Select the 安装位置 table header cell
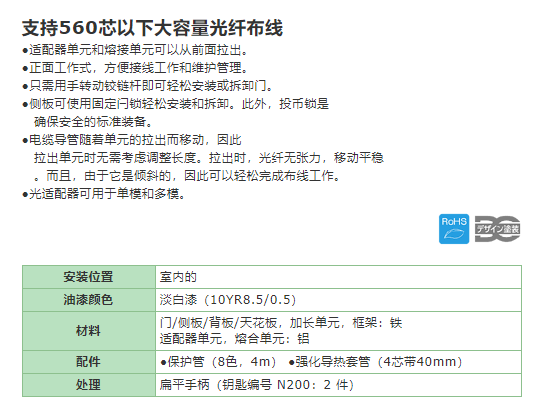 tap(89, 277)
